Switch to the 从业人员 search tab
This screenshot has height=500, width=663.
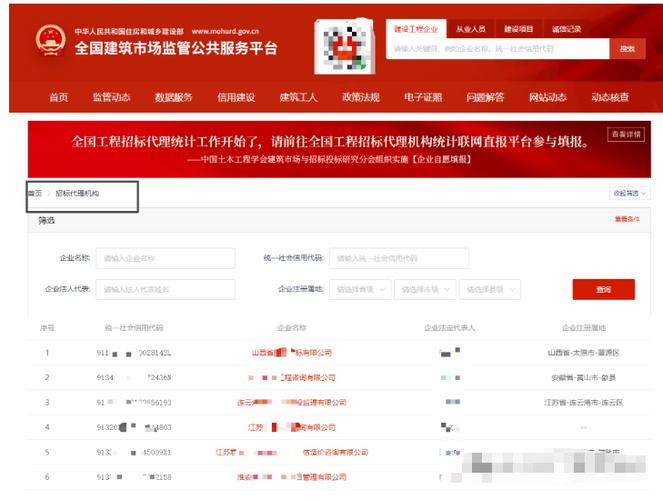click(471, 29)
